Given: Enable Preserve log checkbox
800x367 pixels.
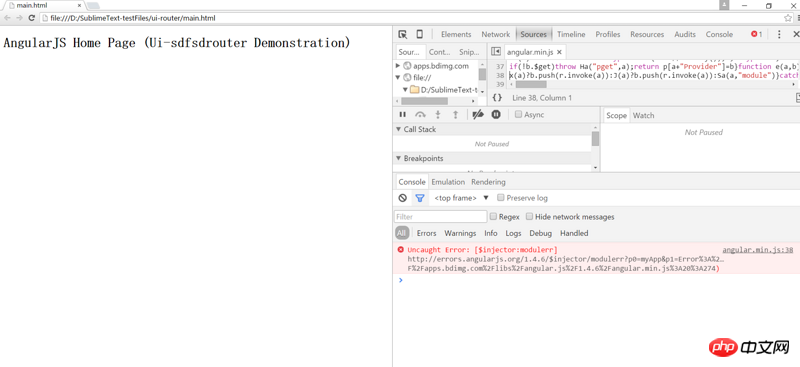Looking at the screenshot, I should click(501, 198).
